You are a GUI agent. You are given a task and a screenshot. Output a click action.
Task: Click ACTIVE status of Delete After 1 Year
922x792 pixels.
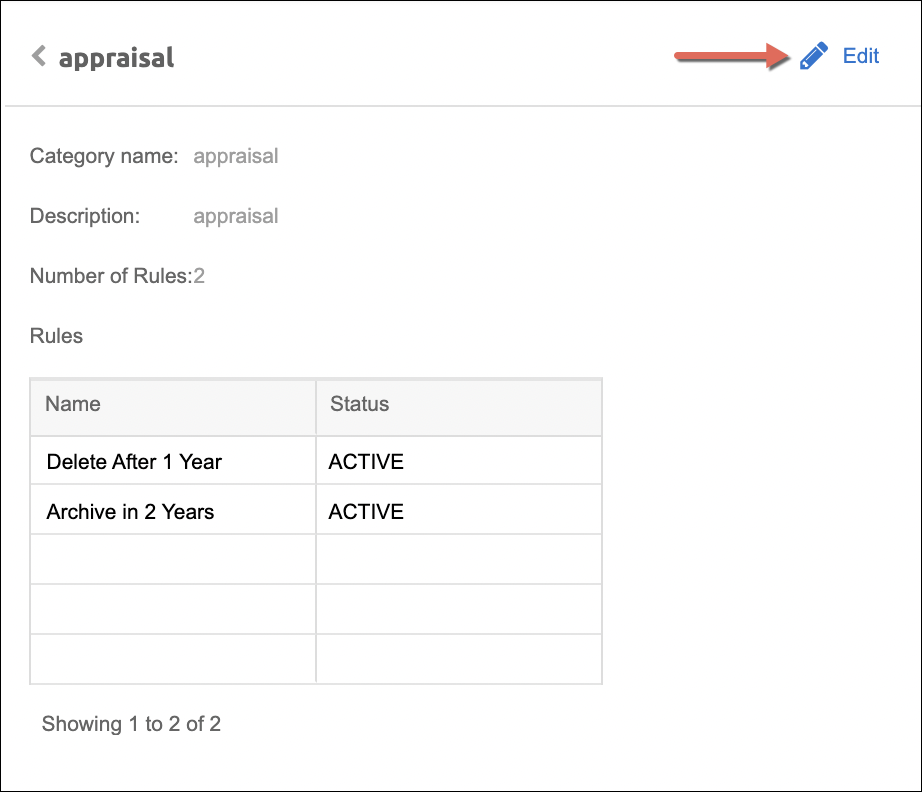tap(366, 462)
